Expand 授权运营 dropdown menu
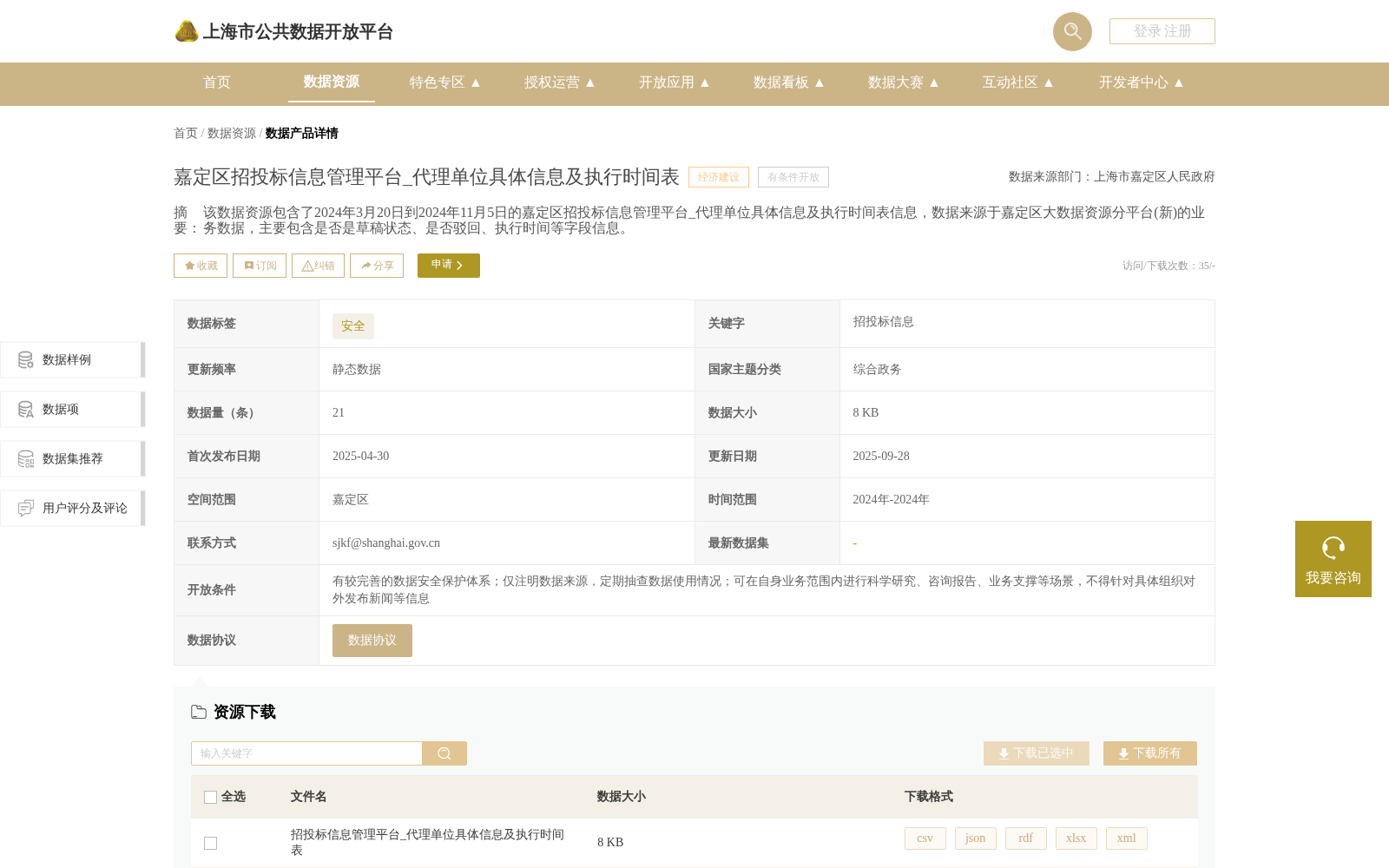Image resolution: width=1389 pixels, height=868 pixels. click(x=560, y=82)
